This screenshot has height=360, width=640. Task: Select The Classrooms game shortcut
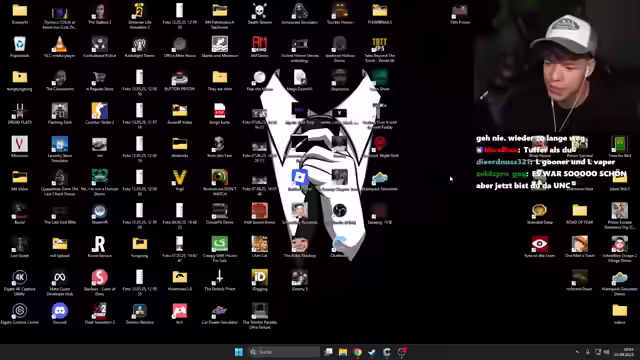60,78
